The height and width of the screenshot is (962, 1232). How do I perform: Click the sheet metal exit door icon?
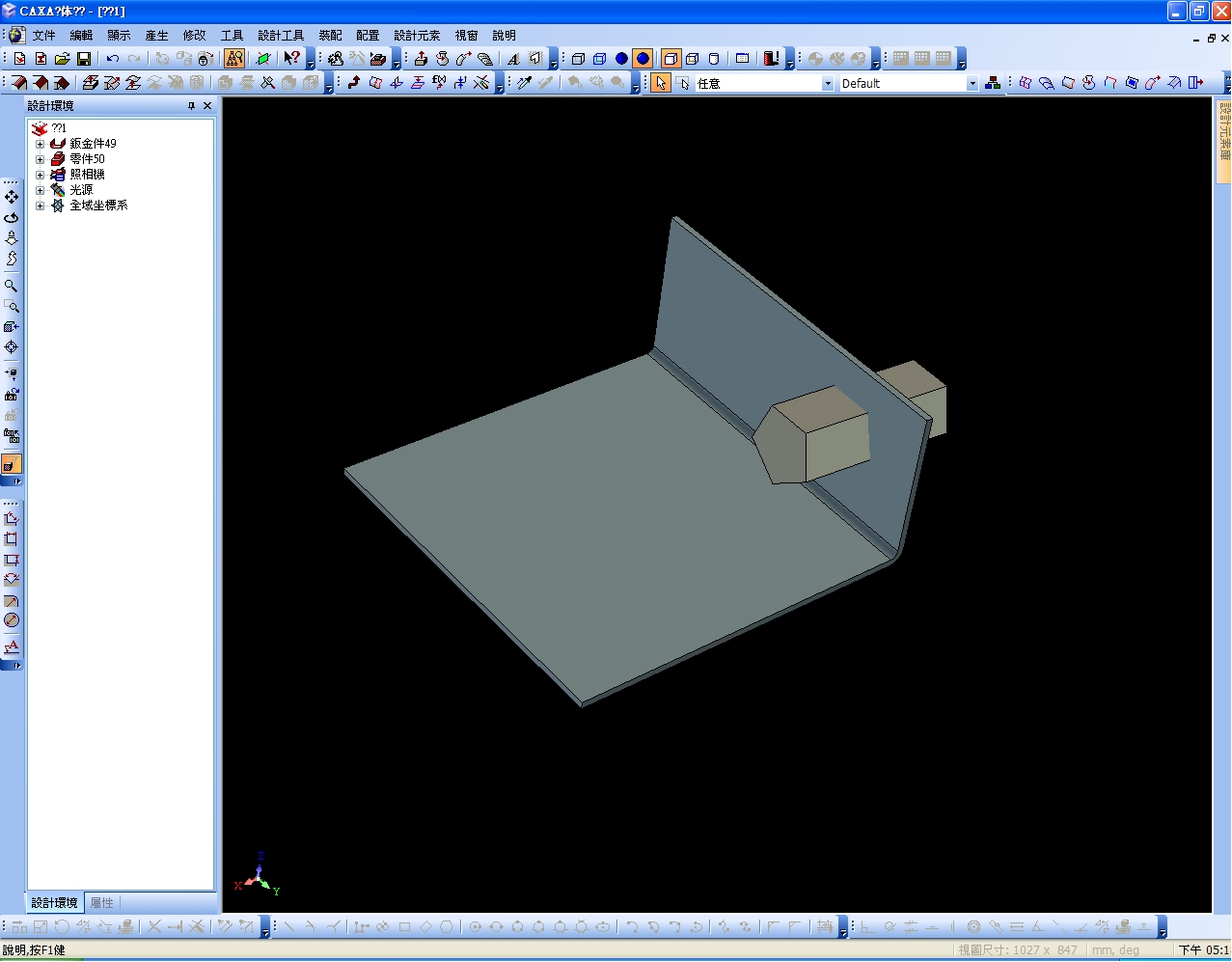pos(1196,83)
